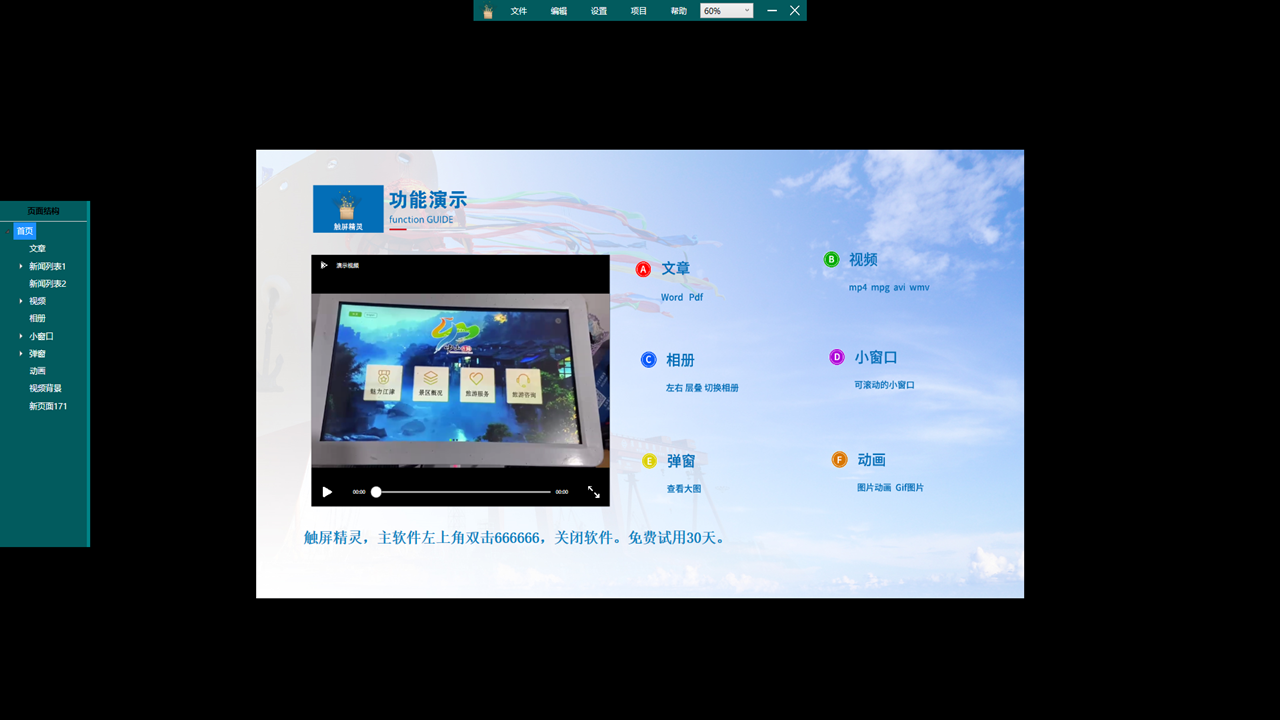This screenshot has width=1280, height=720.
Task: Click the orange F circle icon
Action: [839, 460]
